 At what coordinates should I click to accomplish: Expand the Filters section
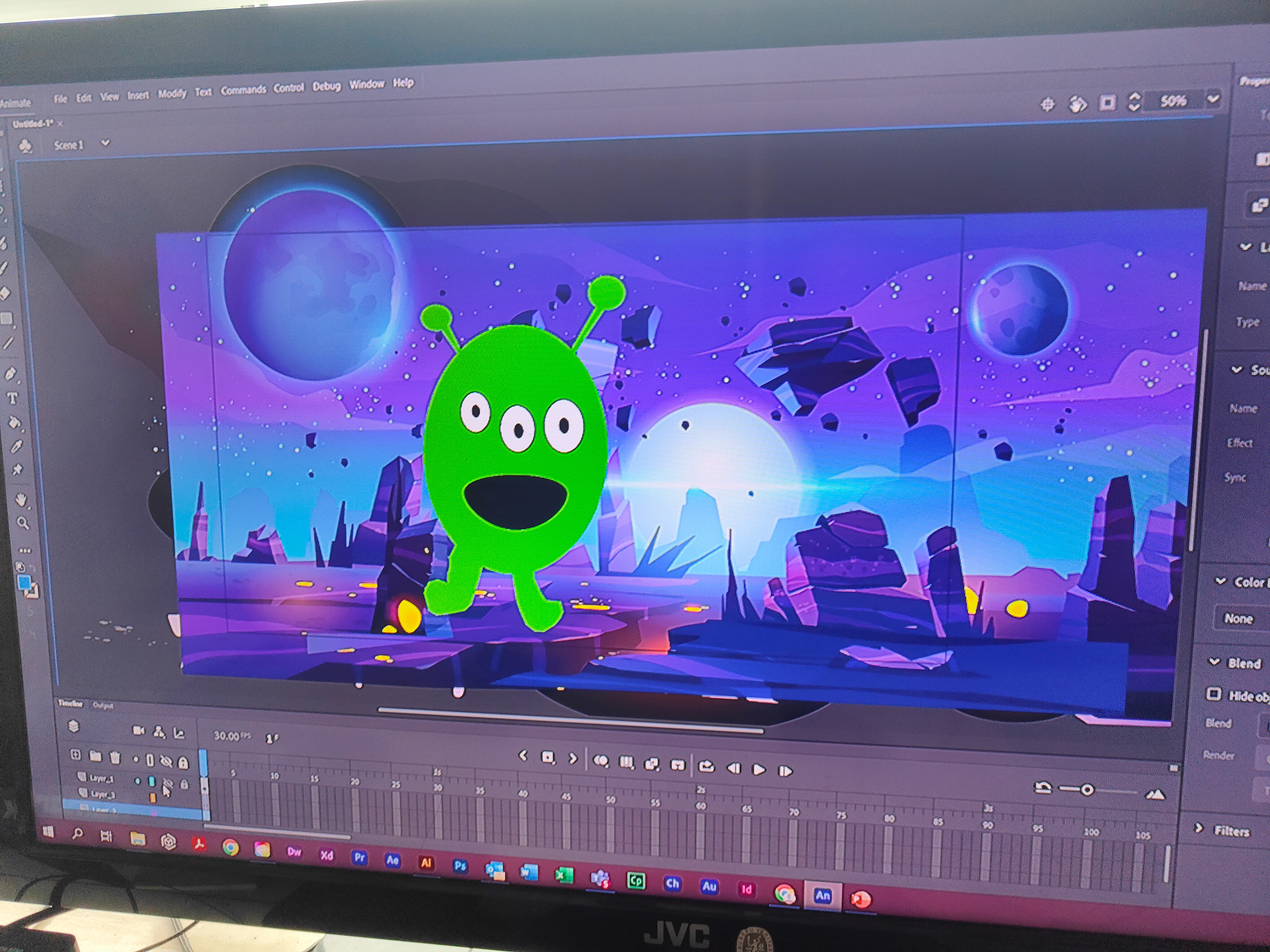tap(1199, 828)
